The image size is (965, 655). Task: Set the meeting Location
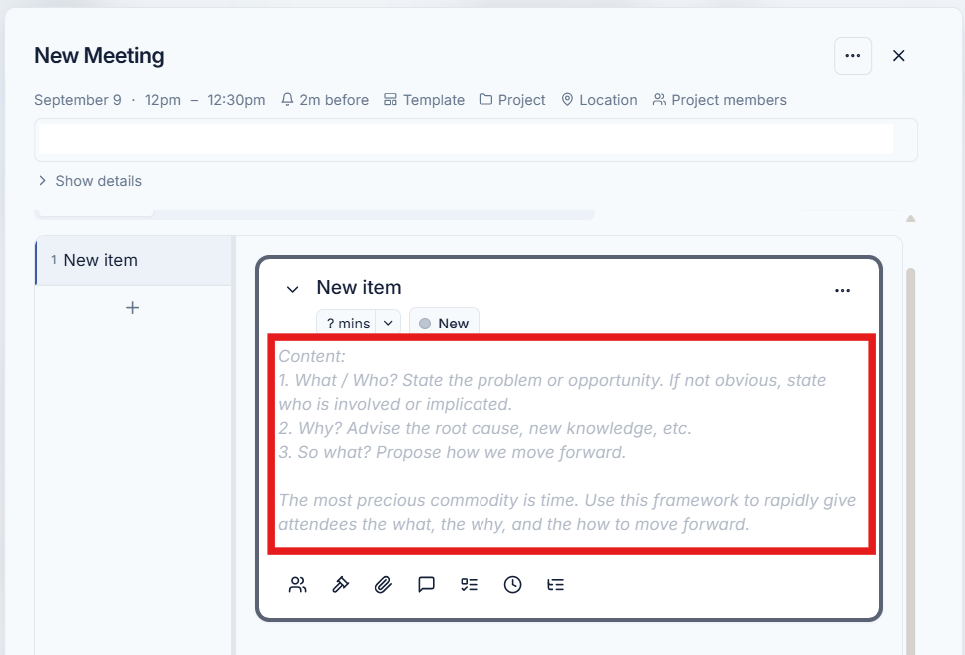coord(599,100)
